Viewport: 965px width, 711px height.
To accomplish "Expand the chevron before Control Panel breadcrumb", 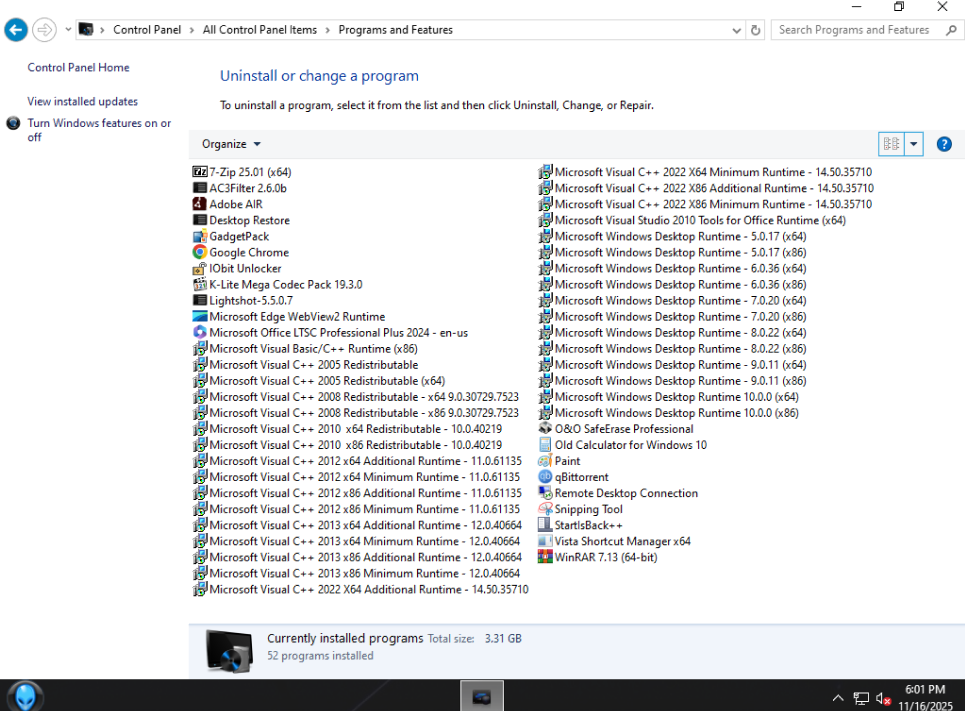I will pyautogui.click(x=102, y=30).
